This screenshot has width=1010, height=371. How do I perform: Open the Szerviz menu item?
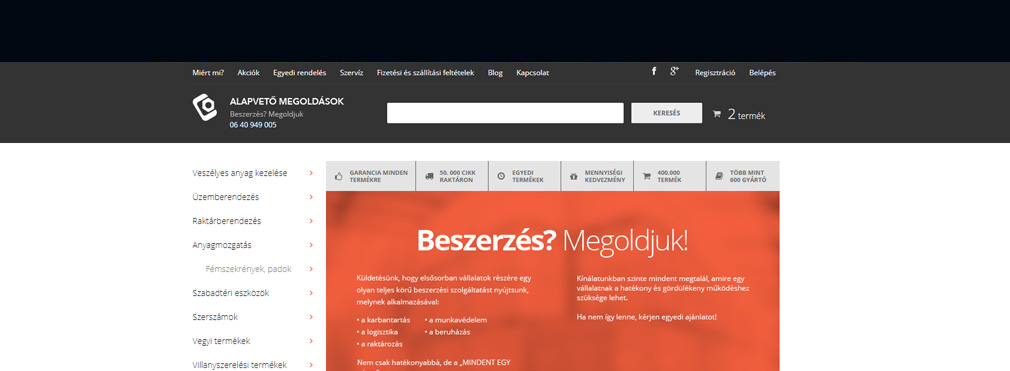coord(352,73)
